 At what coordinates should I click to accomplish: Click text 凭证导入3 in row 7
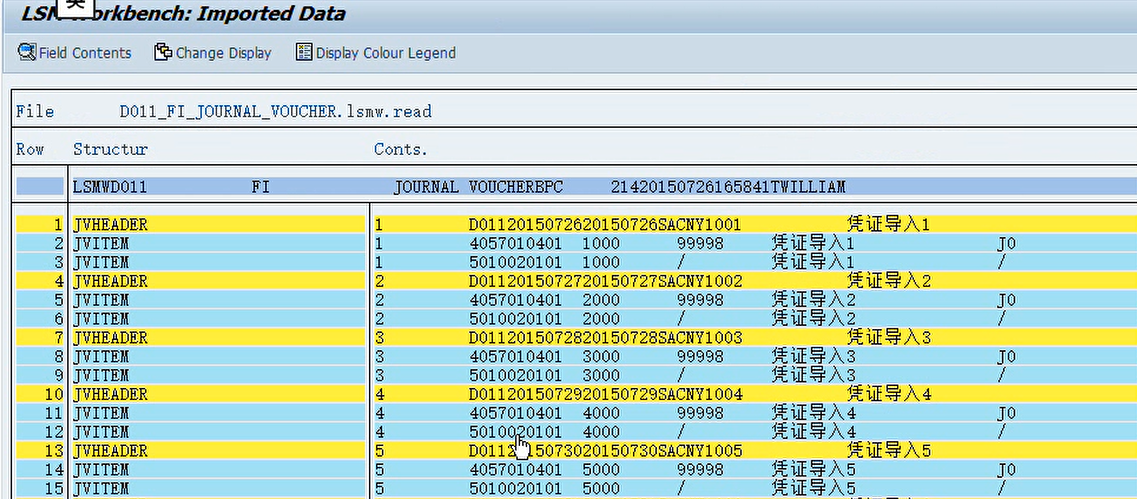(888, 338)
